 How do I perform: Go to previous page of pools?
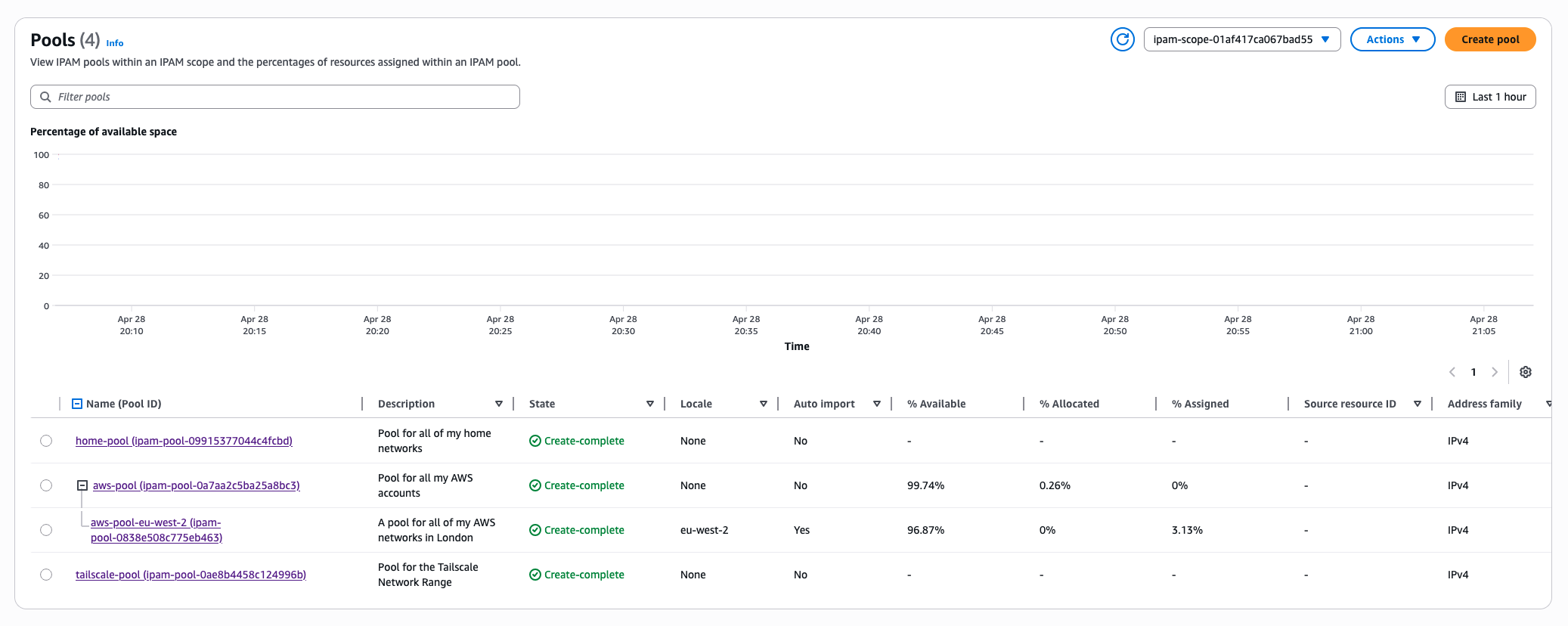coord(1452,372)
